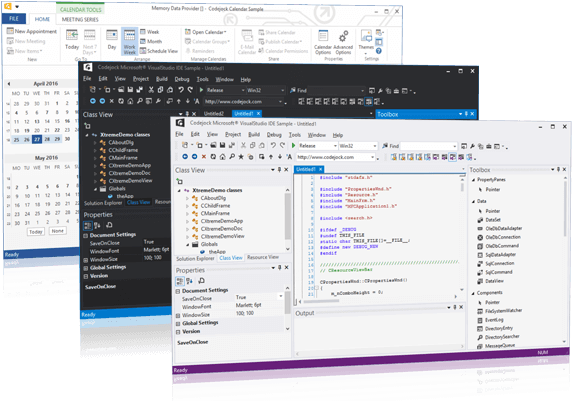Click Alphabetical sort icon in front Properties pane

(x=189, y=281)
